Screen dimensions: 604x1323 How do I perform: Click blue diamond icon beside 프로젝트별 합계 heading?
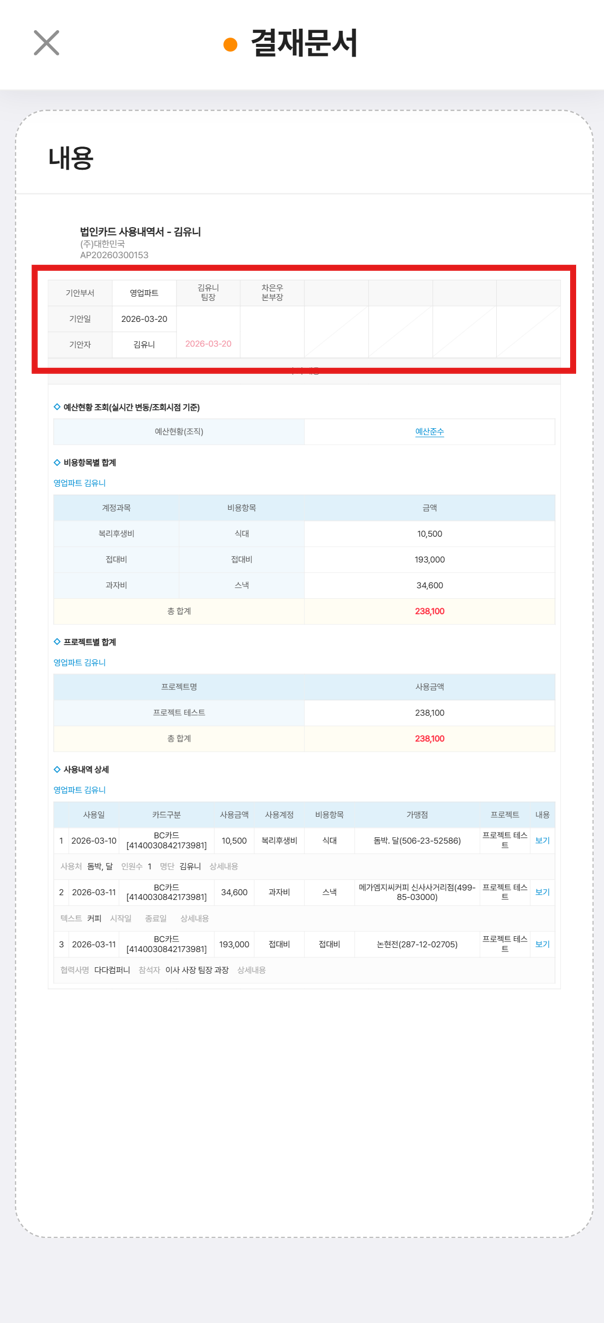pos(57,642)
